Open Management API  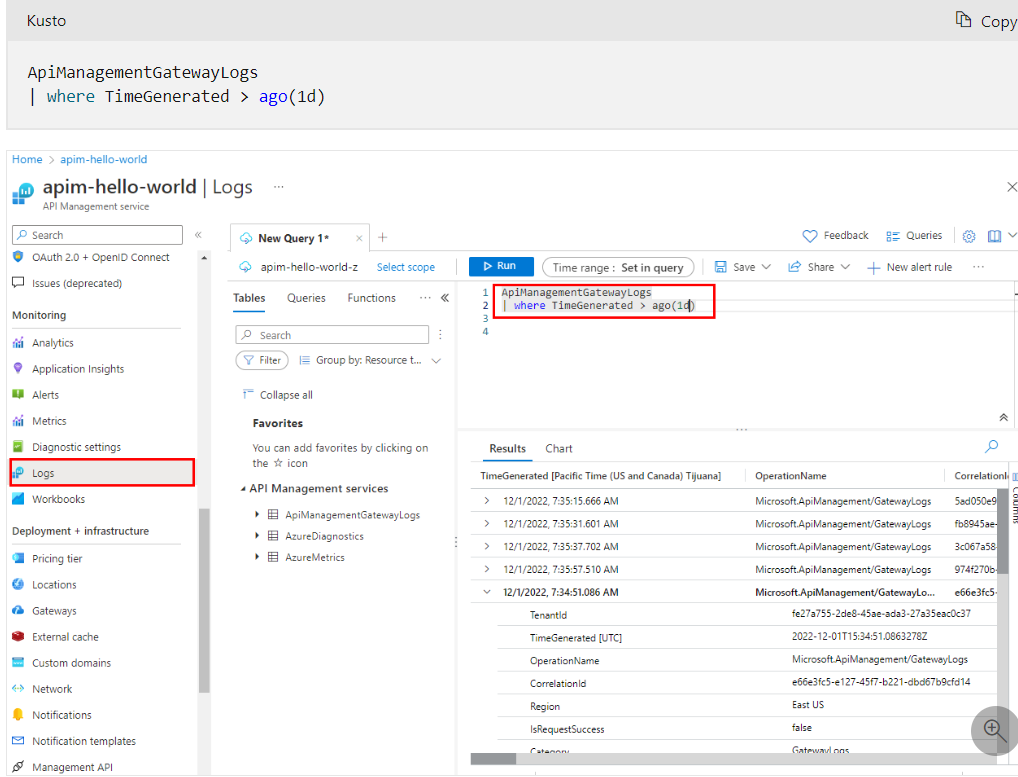pyautogui.click(x=72, y=767)
